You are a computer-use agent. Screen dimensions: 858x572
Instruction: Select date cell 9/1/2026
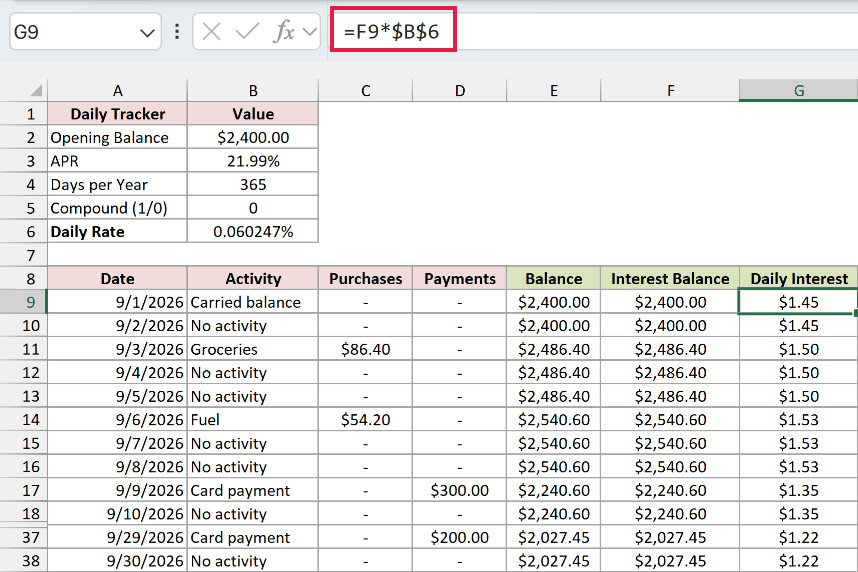117,302
